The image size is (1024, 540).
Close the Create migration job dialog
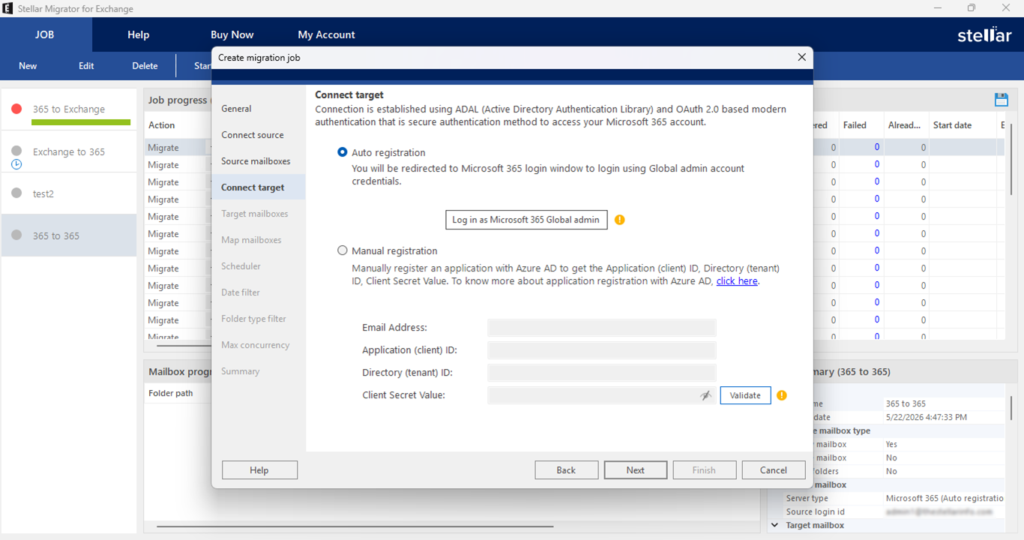click(x=801, y=57)
